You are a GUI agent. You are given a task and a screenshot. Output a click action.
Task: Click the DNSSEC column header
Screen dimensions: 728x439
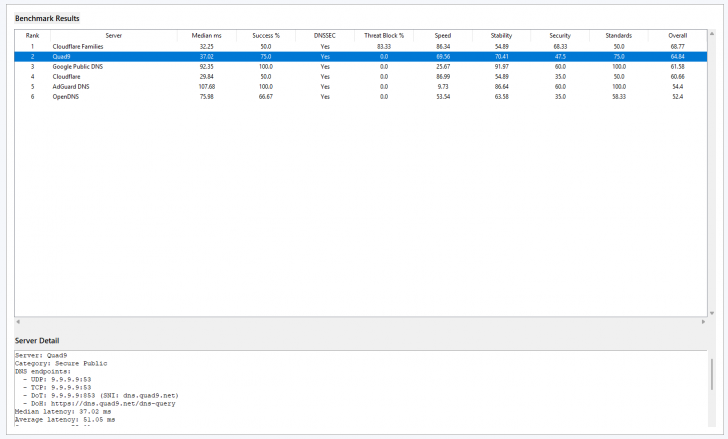click(x=325, y=36)
